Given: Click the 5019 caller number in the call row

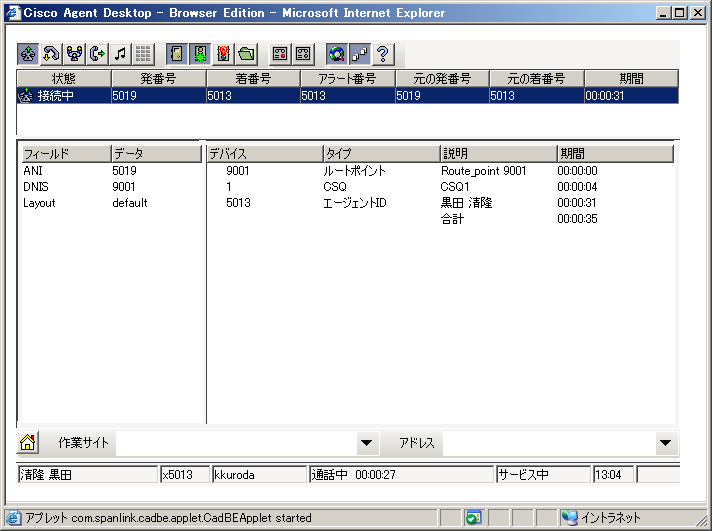Looking at the screenshot, I should pos(124,96).
